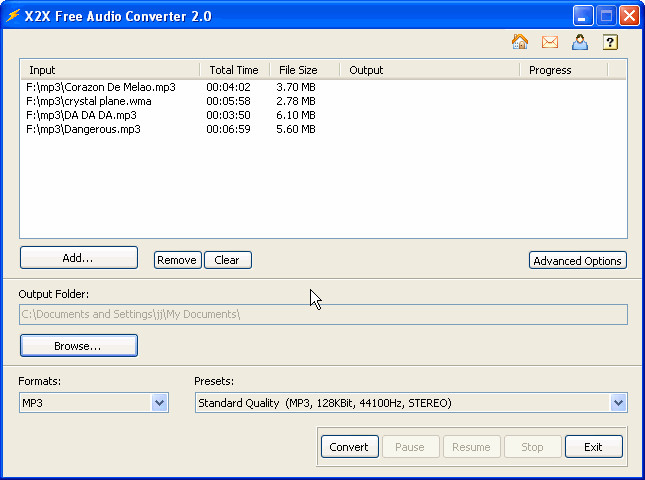Click the Standard Quality preset field
The height and width of the screenshot is (480, 645).
[411, 403]
